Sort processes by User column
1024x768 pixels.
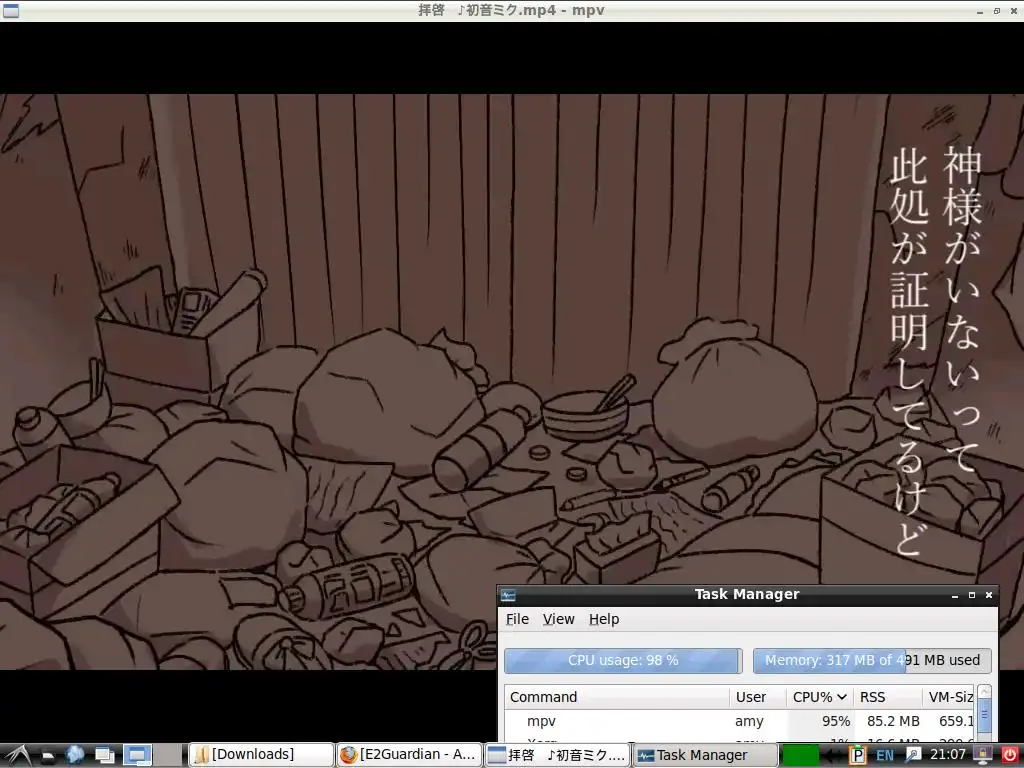(x=758, y=697)
